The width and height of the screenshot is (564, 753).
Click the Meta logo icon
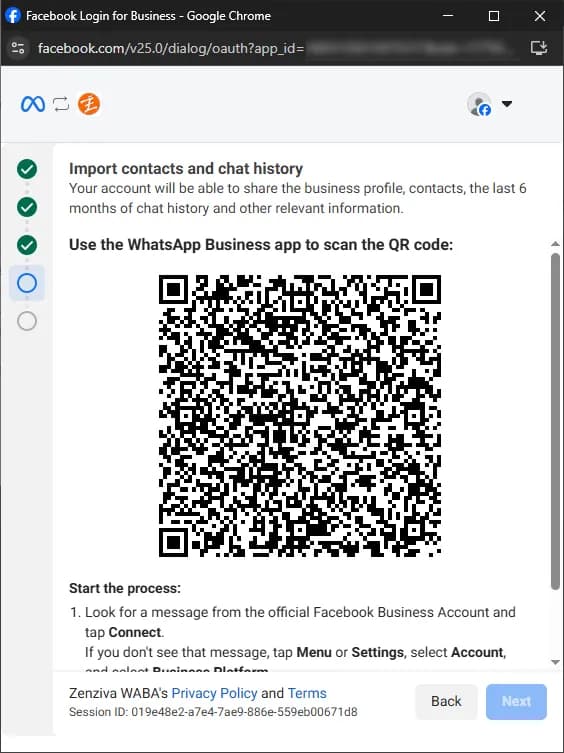coord(33,104)
